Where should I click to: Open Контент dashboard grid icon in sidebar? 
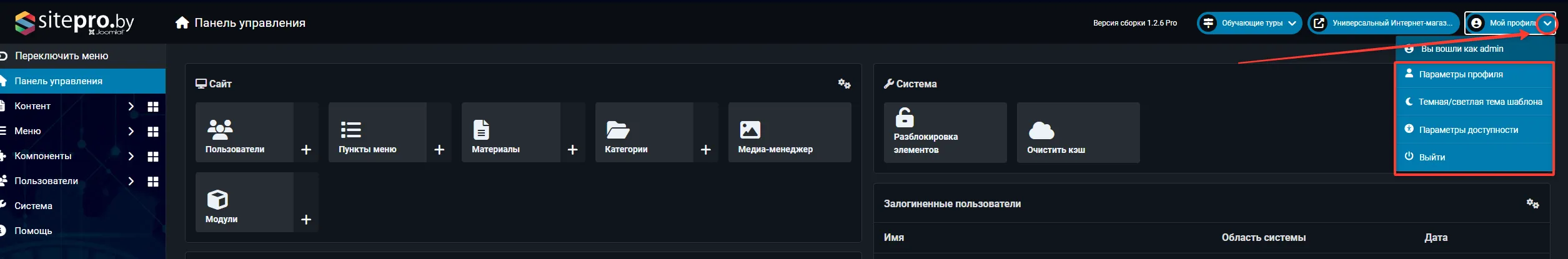pos(153,107)
